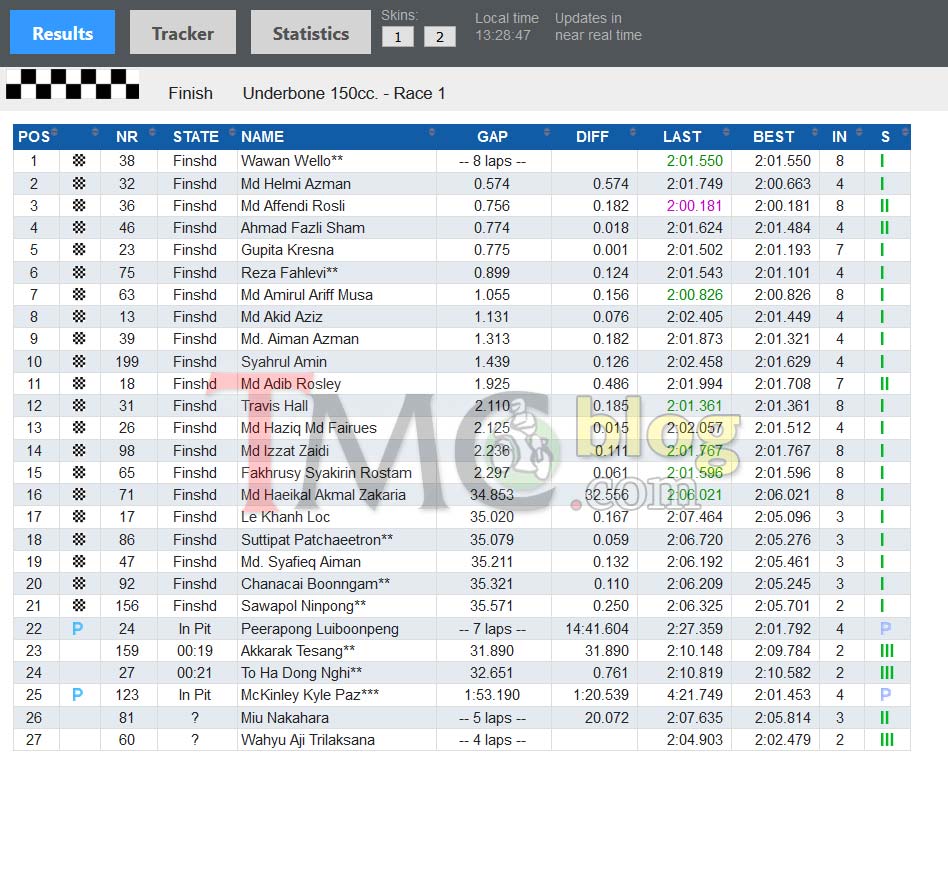The height and width of the screenshot is (892, 948).
Task: Click finished flag icon for Le Khanh Loc
Action: (x=79, y=516)
